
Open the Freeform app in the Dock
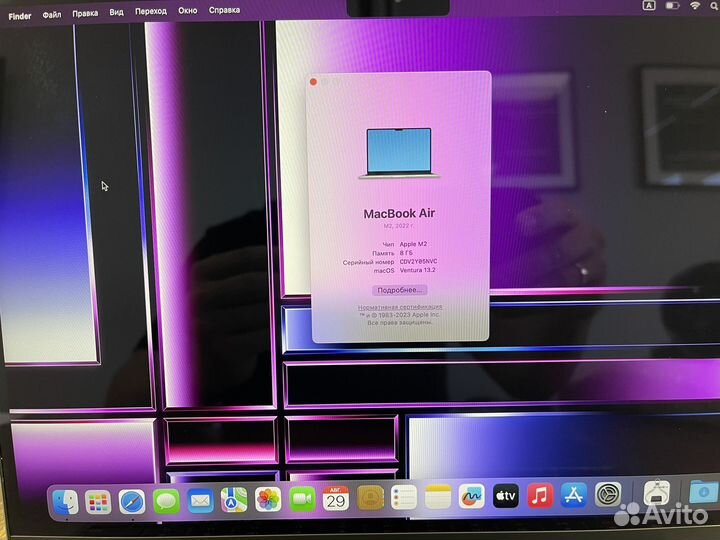[472, 496]
